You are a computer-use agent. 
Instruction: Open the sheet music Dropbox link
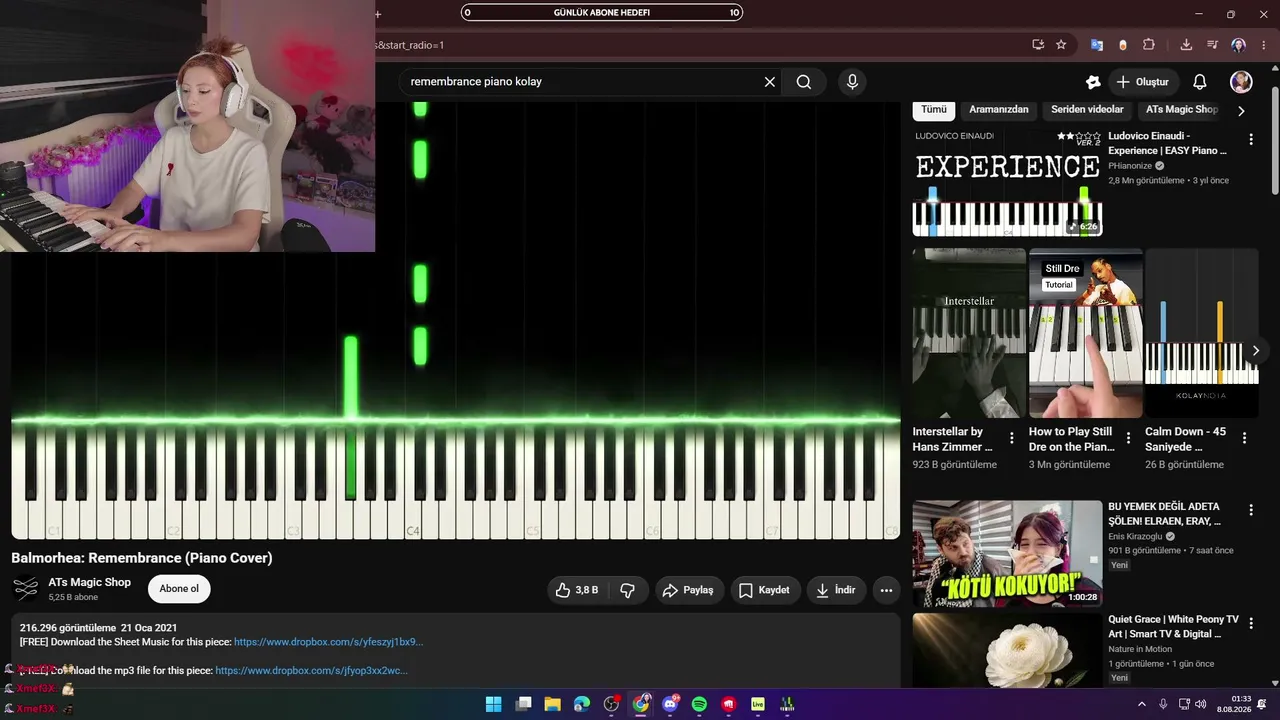(x=328, y=642)
